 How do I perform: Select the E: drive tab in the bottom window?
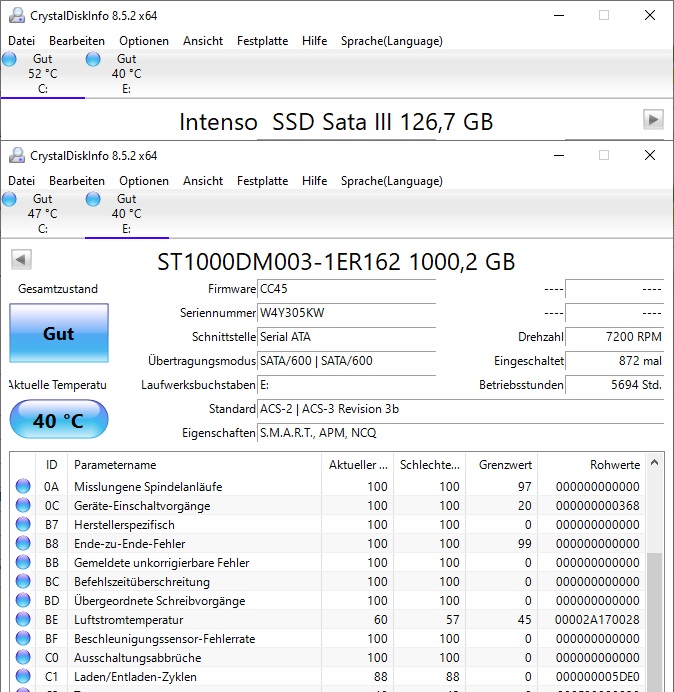(x=126, y=214)
